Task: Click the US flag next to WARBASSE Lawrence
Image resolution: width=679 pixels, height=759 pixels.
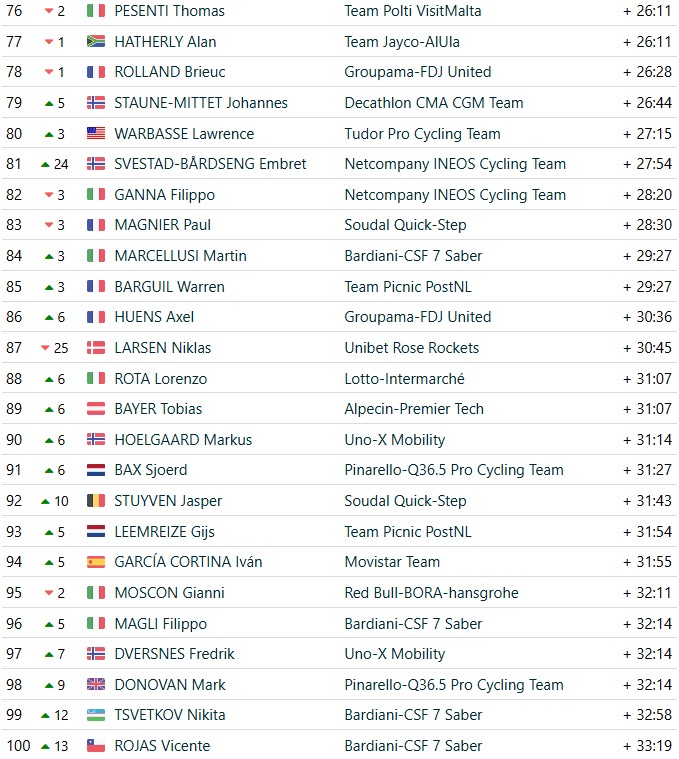Action: tap(96, 133)
